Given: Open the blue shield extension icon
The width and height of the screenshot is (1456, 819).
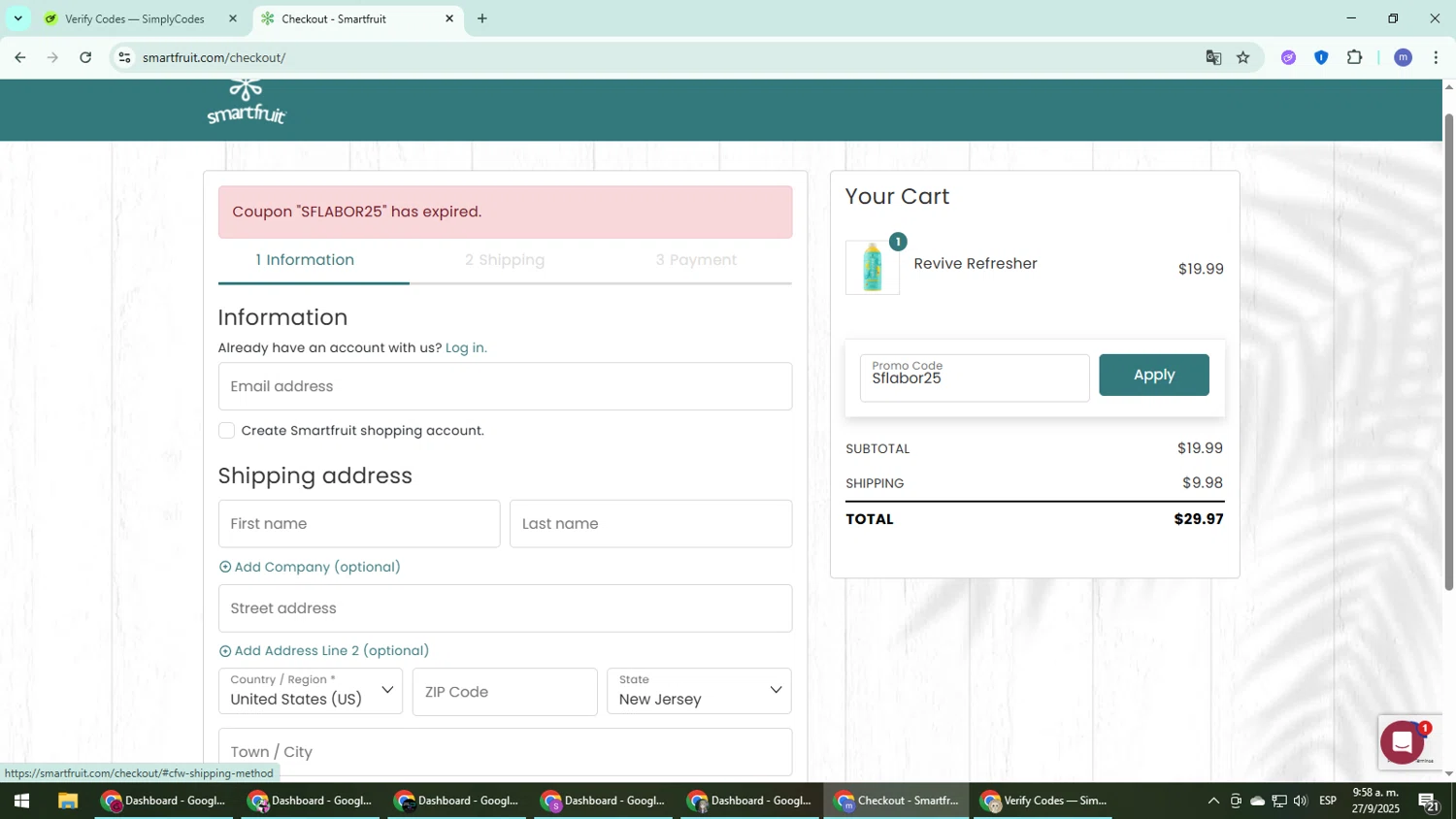Looking at the screenshot, I should (x=1321, y=58).
